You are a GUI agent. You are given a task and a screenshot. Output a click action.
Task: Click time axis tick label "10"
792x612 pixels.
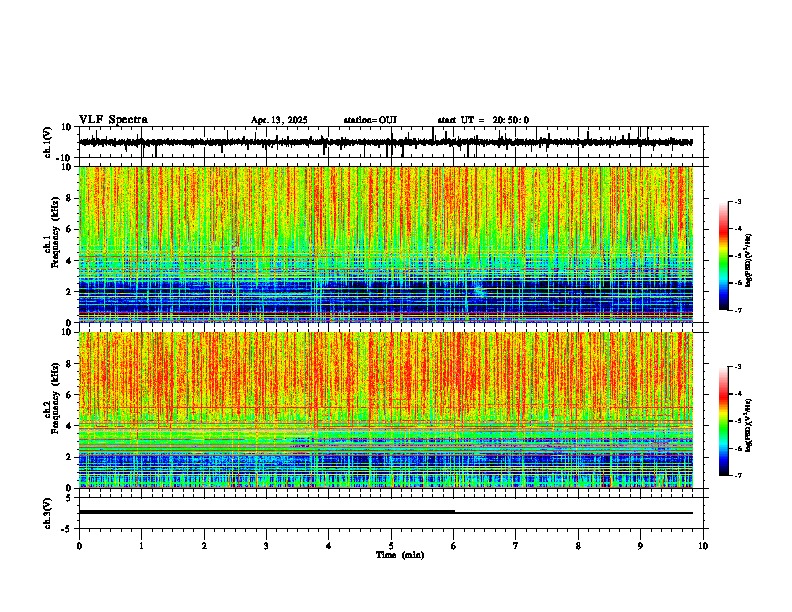(703, 546)
